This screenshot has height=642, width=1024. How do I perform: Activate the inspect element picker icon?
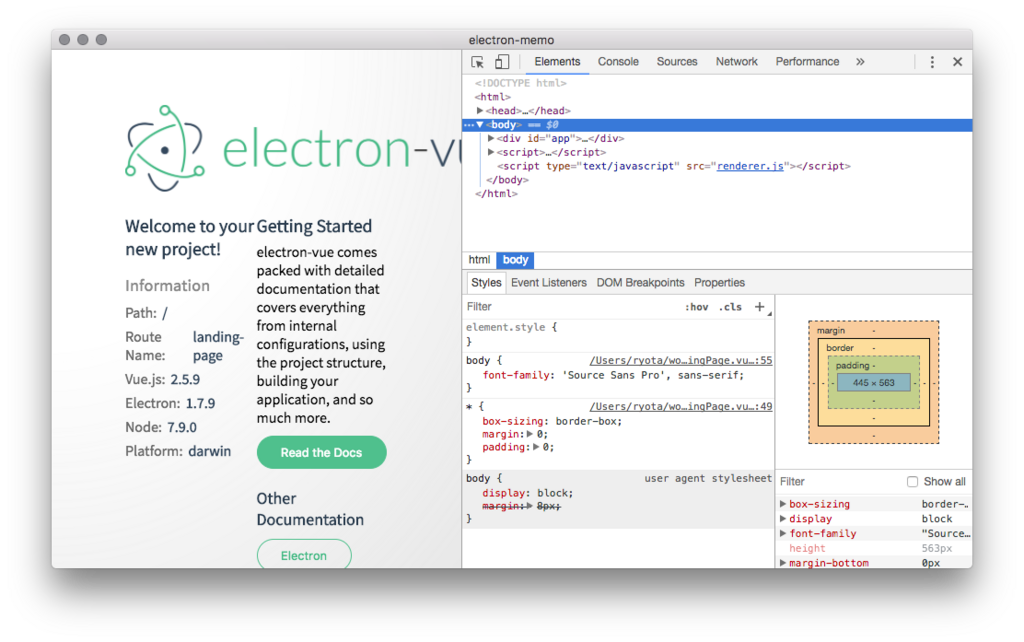(477, 62)
